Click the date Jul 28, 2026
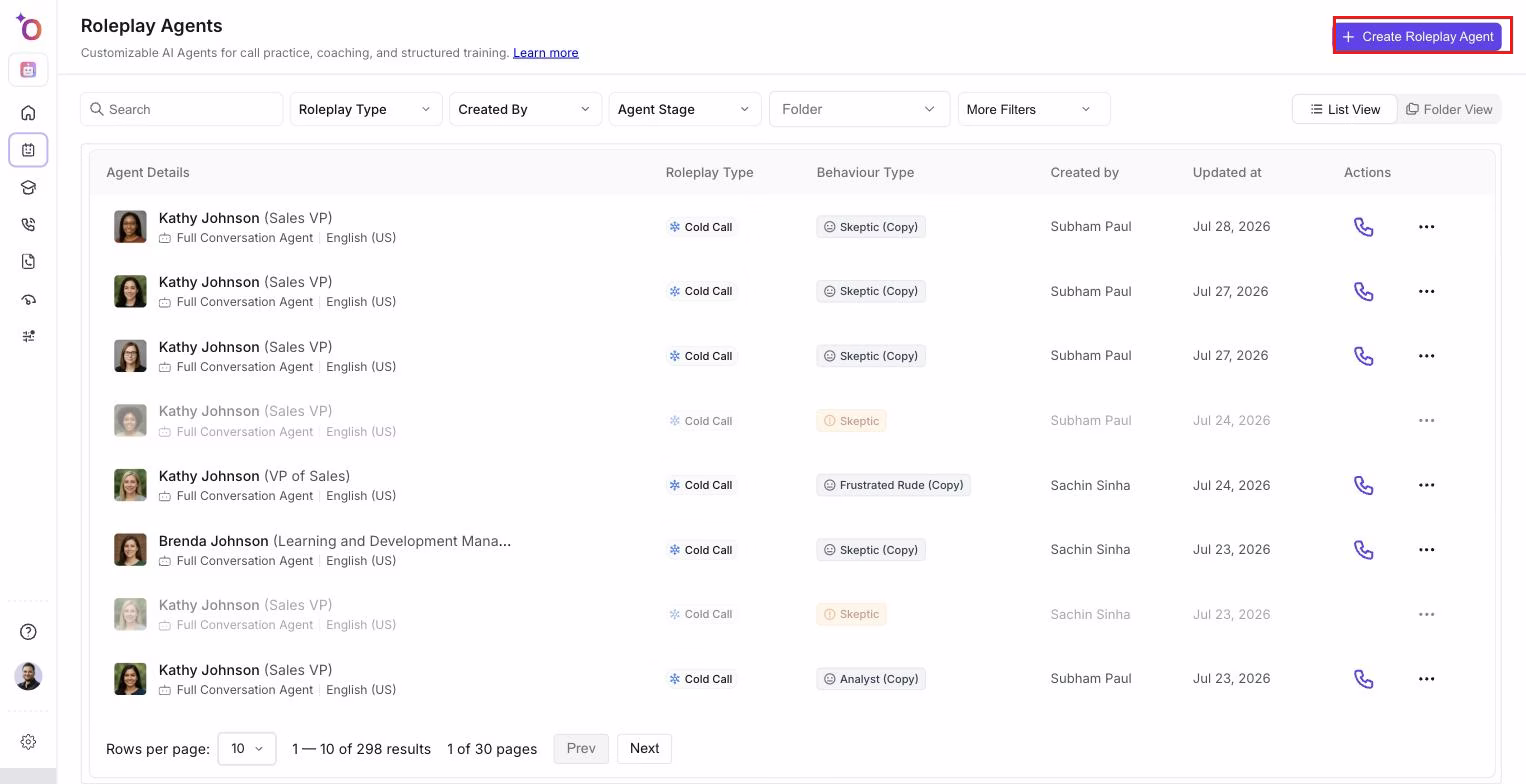 click(1231, 227)
